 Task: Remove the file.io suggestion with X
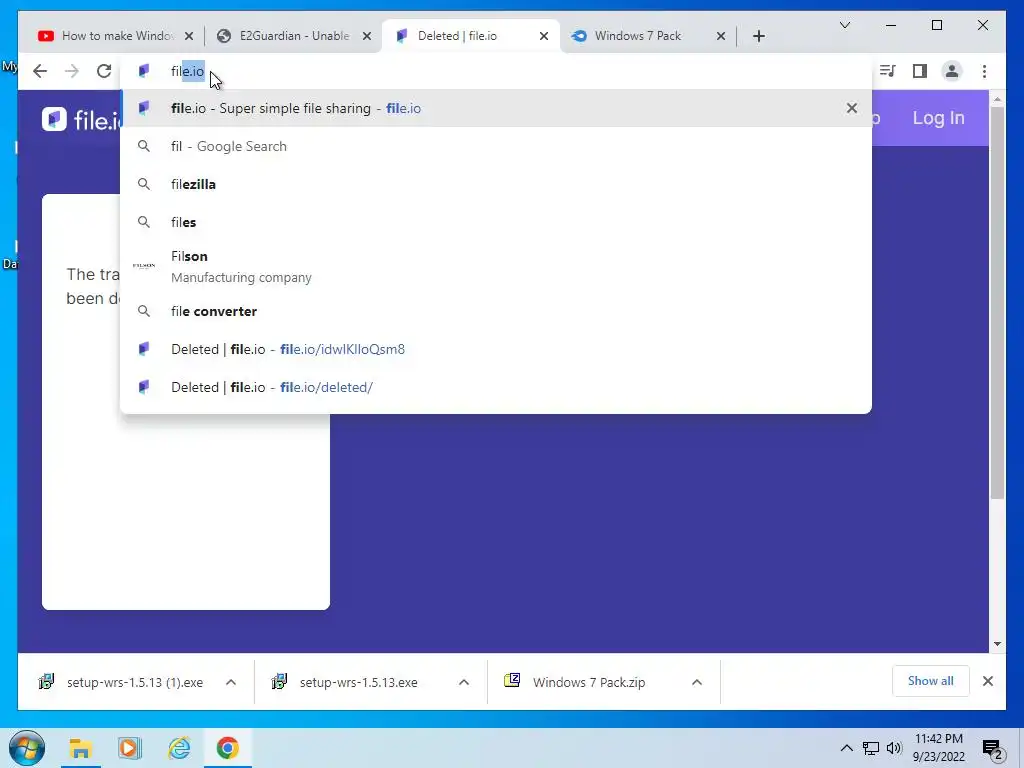click(x=852, y=108)
